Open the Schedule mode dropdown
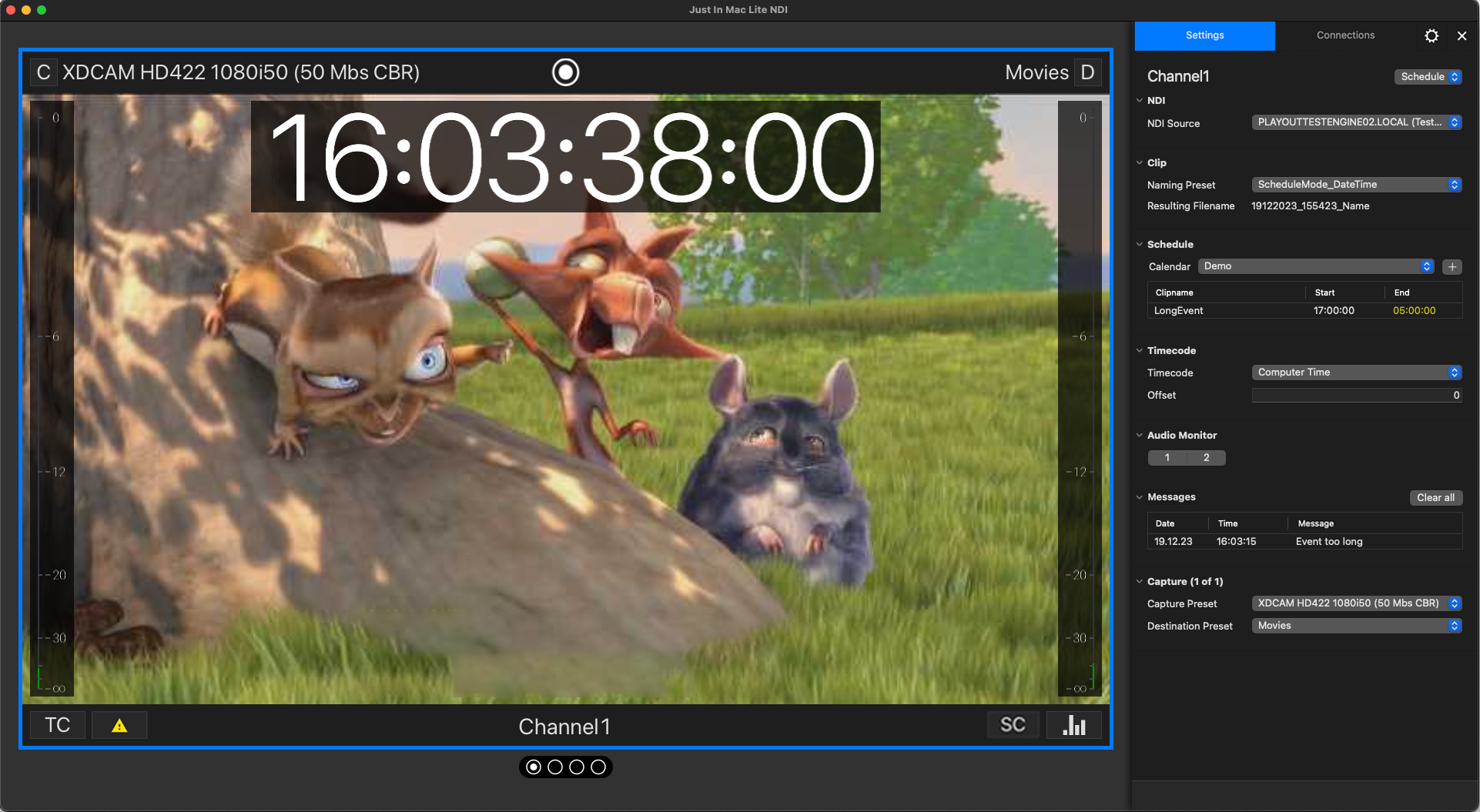Screen dimensions: 1480x812 tap(1428, 77)
